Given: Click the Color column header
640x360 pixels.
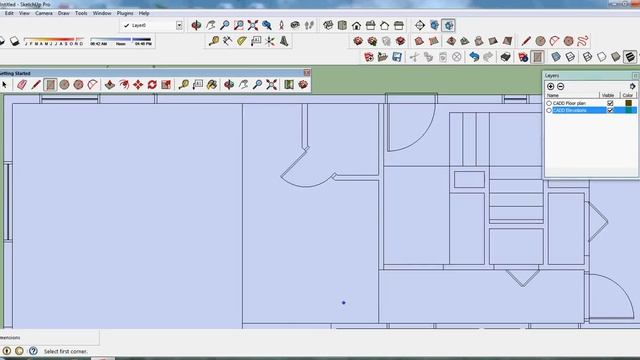Looking at the screenshot, I should [628, 95].
